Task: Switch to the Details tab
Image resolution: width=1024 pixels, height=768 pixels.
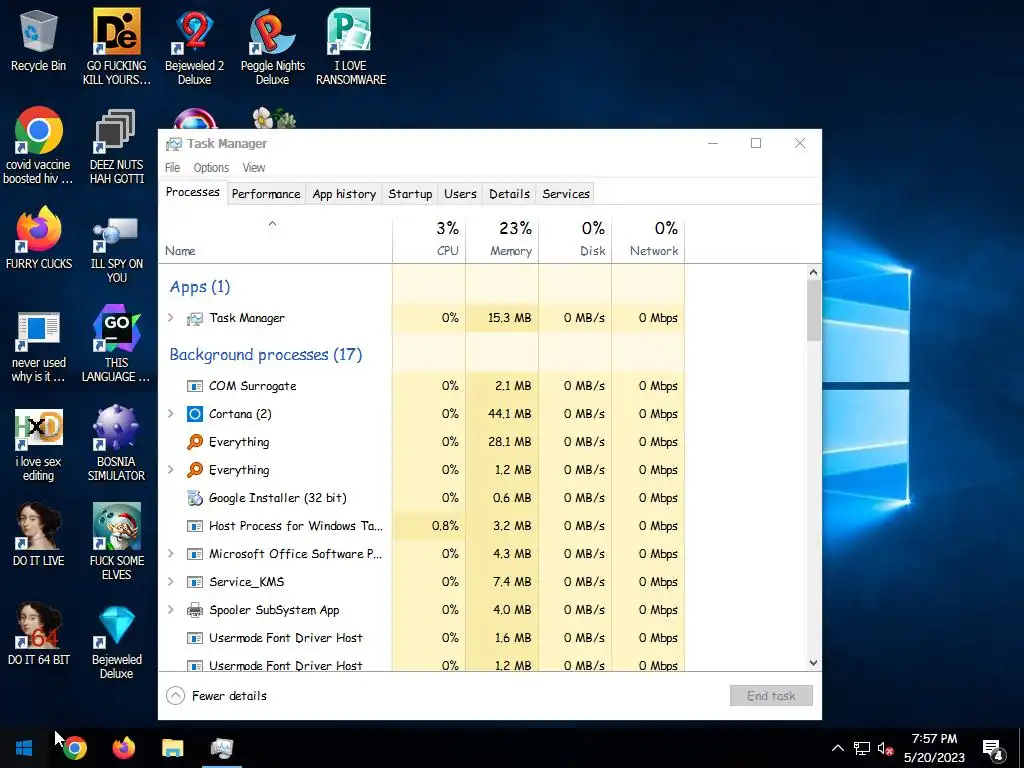Action: (509, 194)
